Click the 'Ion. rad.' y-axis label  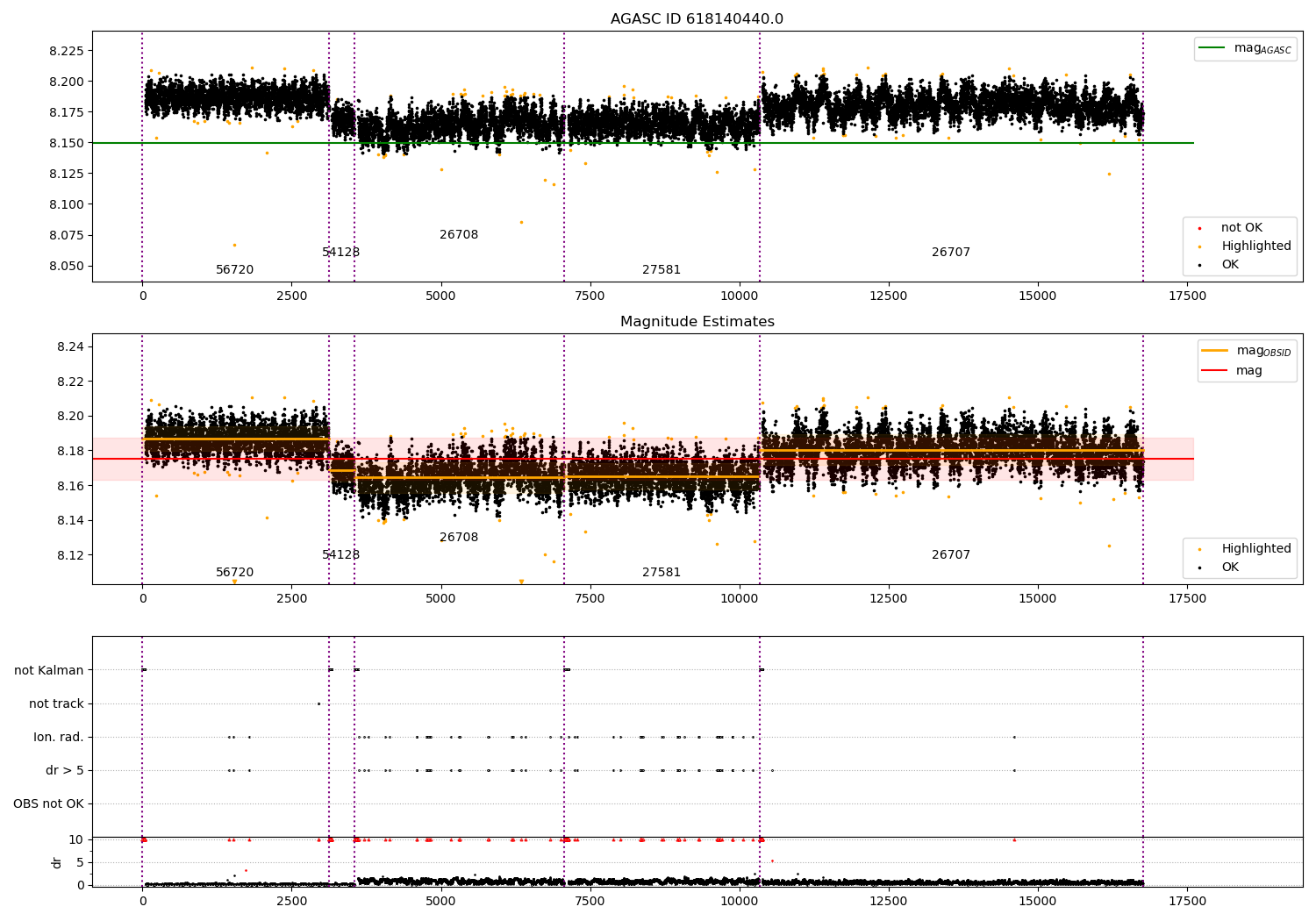click(x=59, y=737)
